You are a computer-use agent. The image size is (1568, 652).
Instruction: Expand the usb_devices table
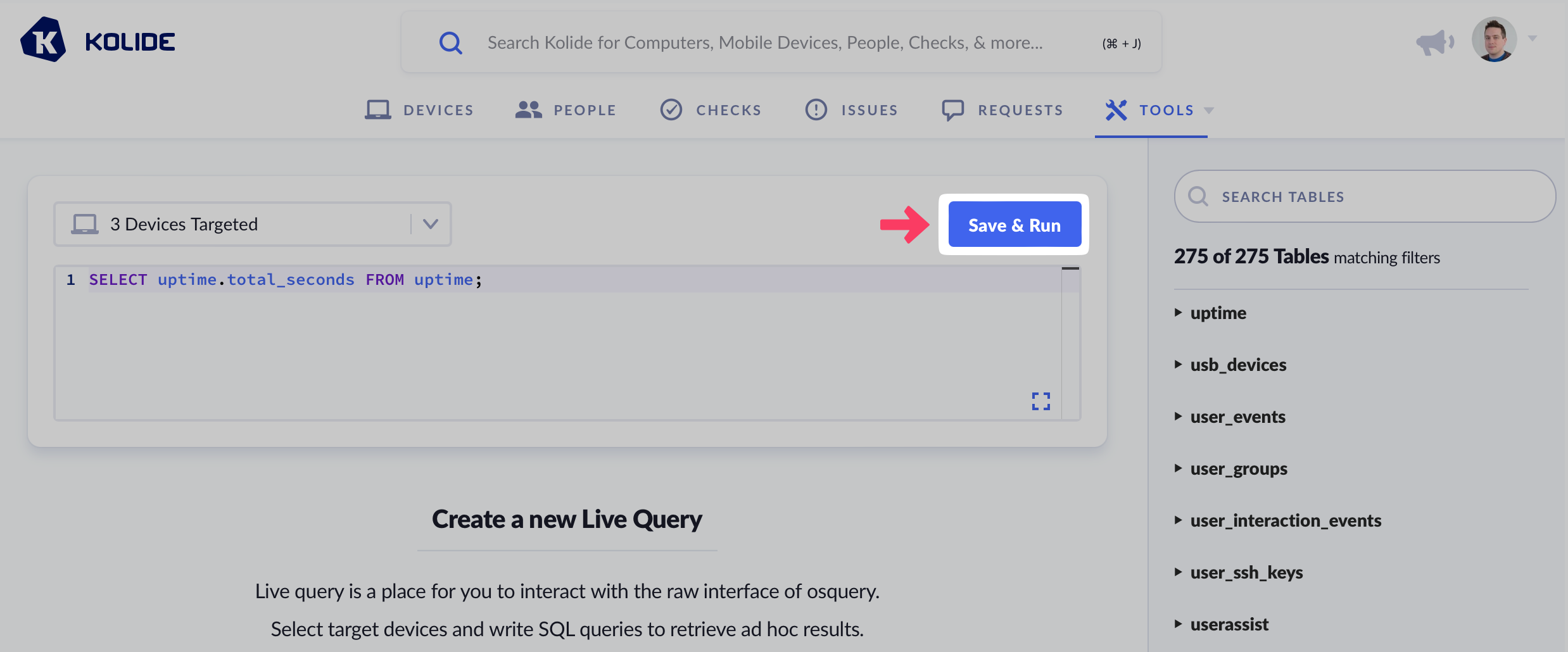tap(1179, 365)
